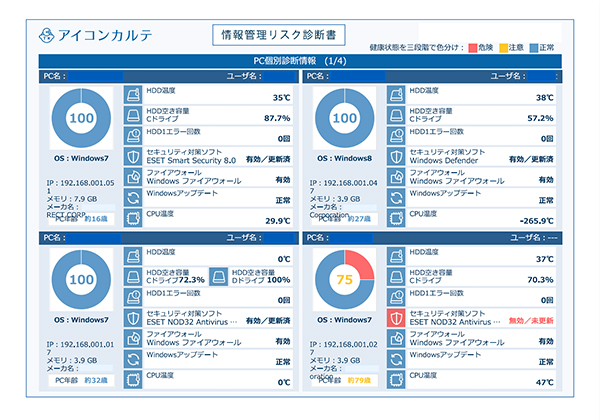
Task: Click the ESET Smart Security 8.0 text
Action: 191,161
